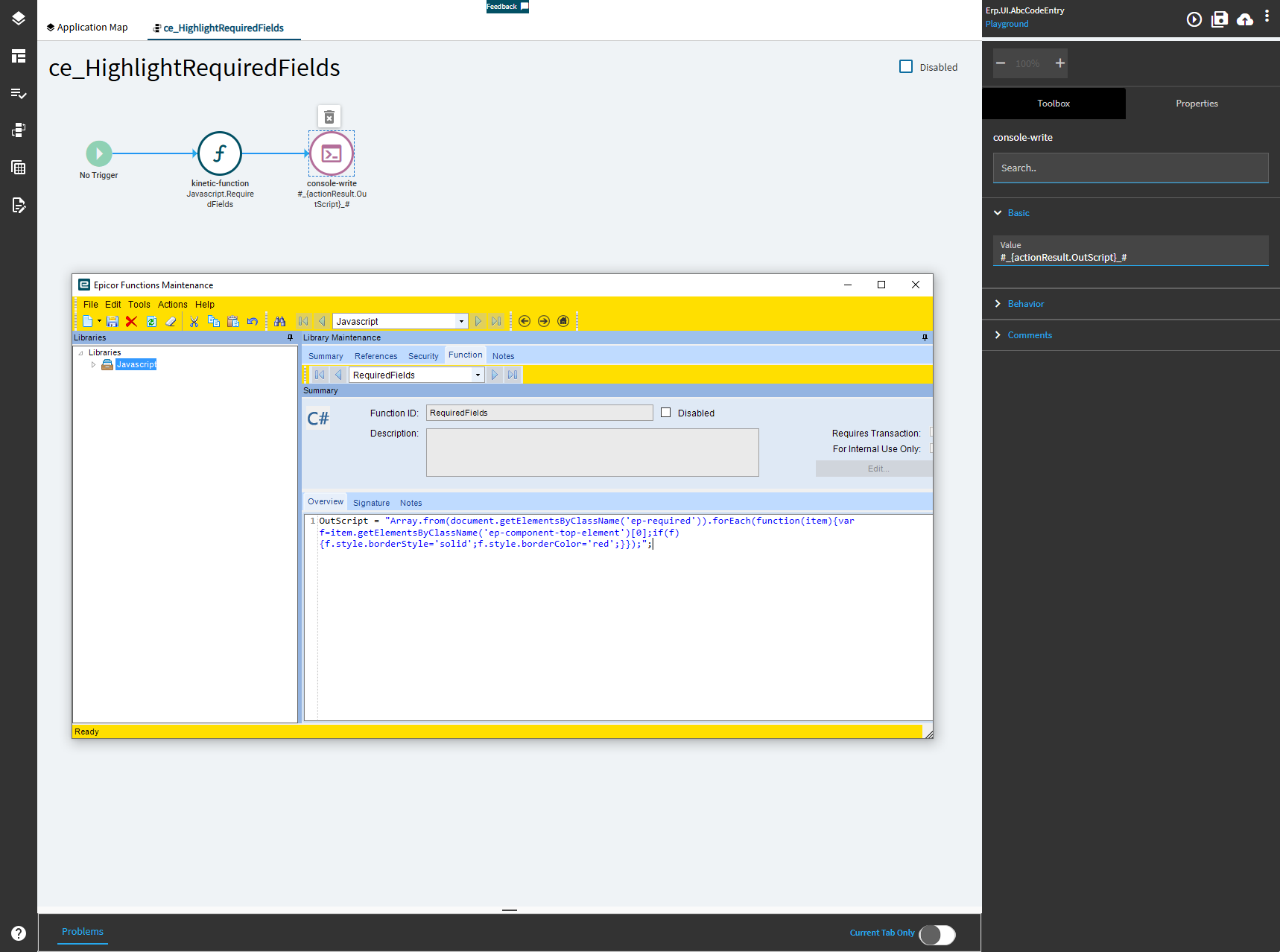Click the No Trigger start node
This screenshot has height=952, width=1280.
point(99,153)
